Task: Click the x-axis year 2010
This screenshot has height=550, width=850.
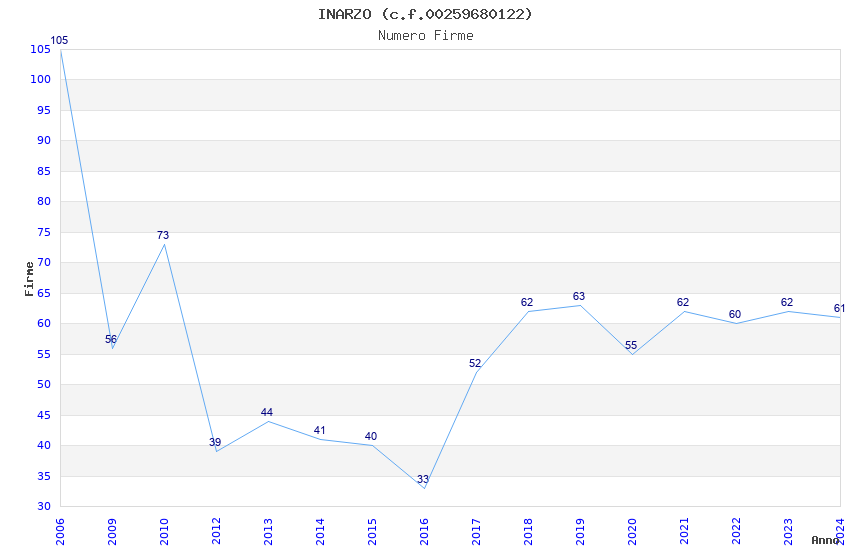Action: tap(164, 532)
